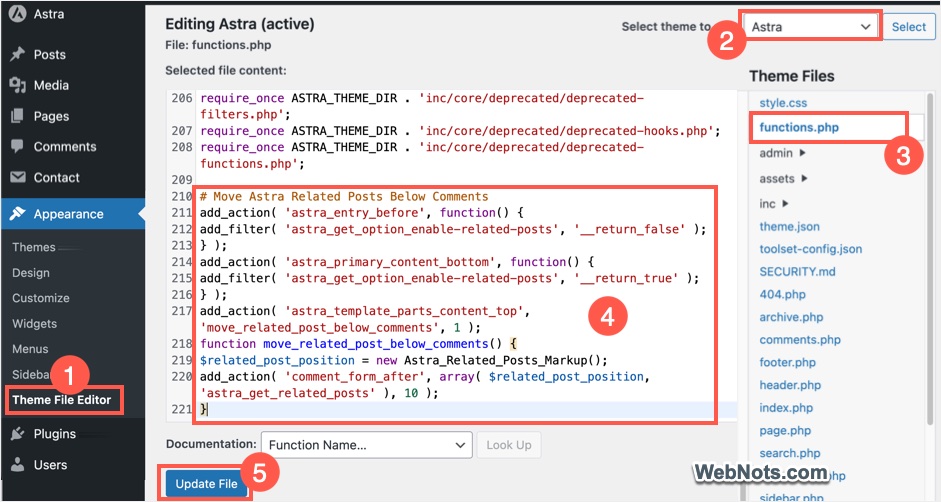Open the Appearance menu
Viewport: 941px width, 502px height.
point(73,214)
